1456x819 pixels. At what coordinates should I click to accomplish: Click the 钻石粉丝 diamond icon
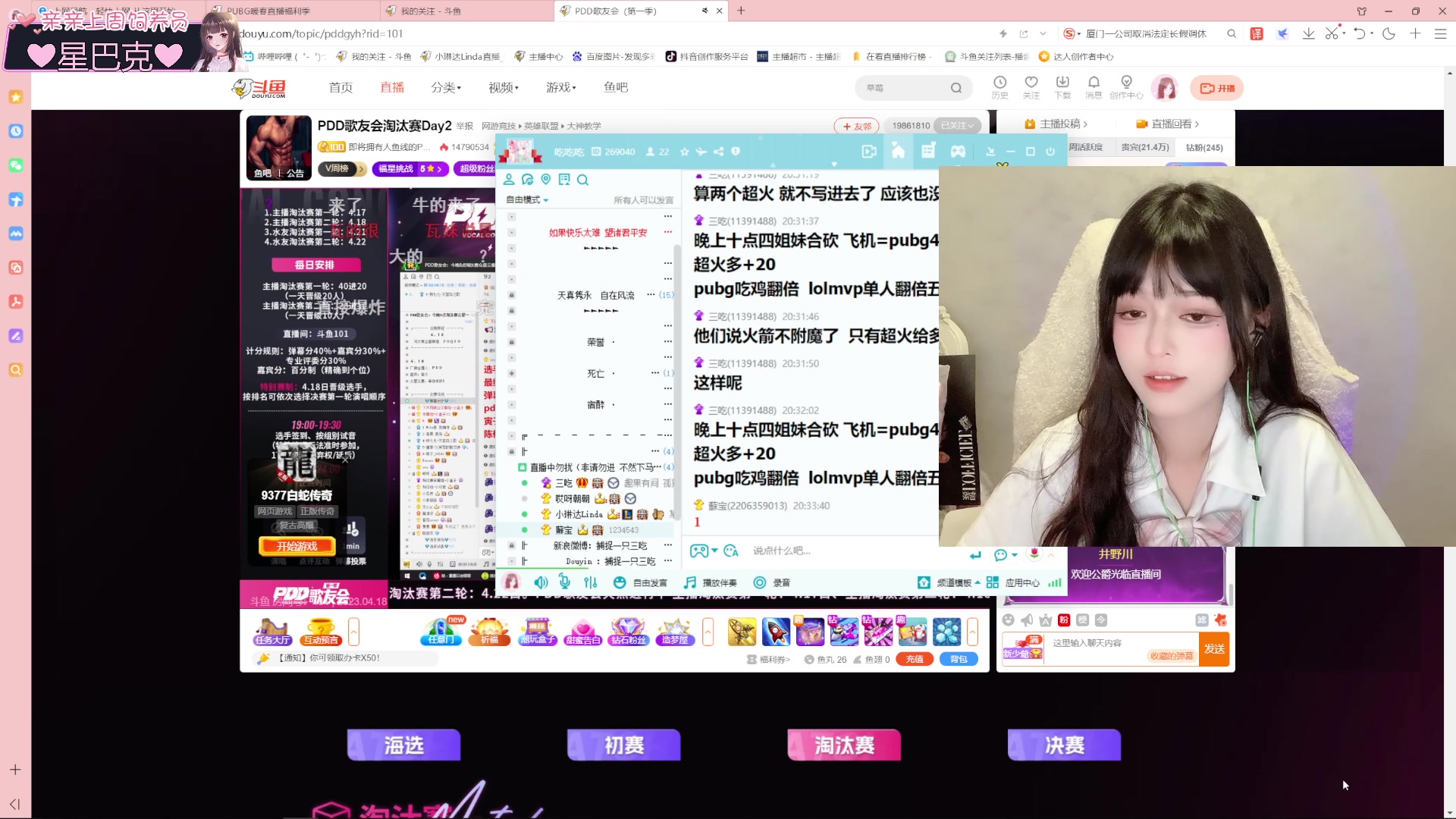click(x=629, y=632)
